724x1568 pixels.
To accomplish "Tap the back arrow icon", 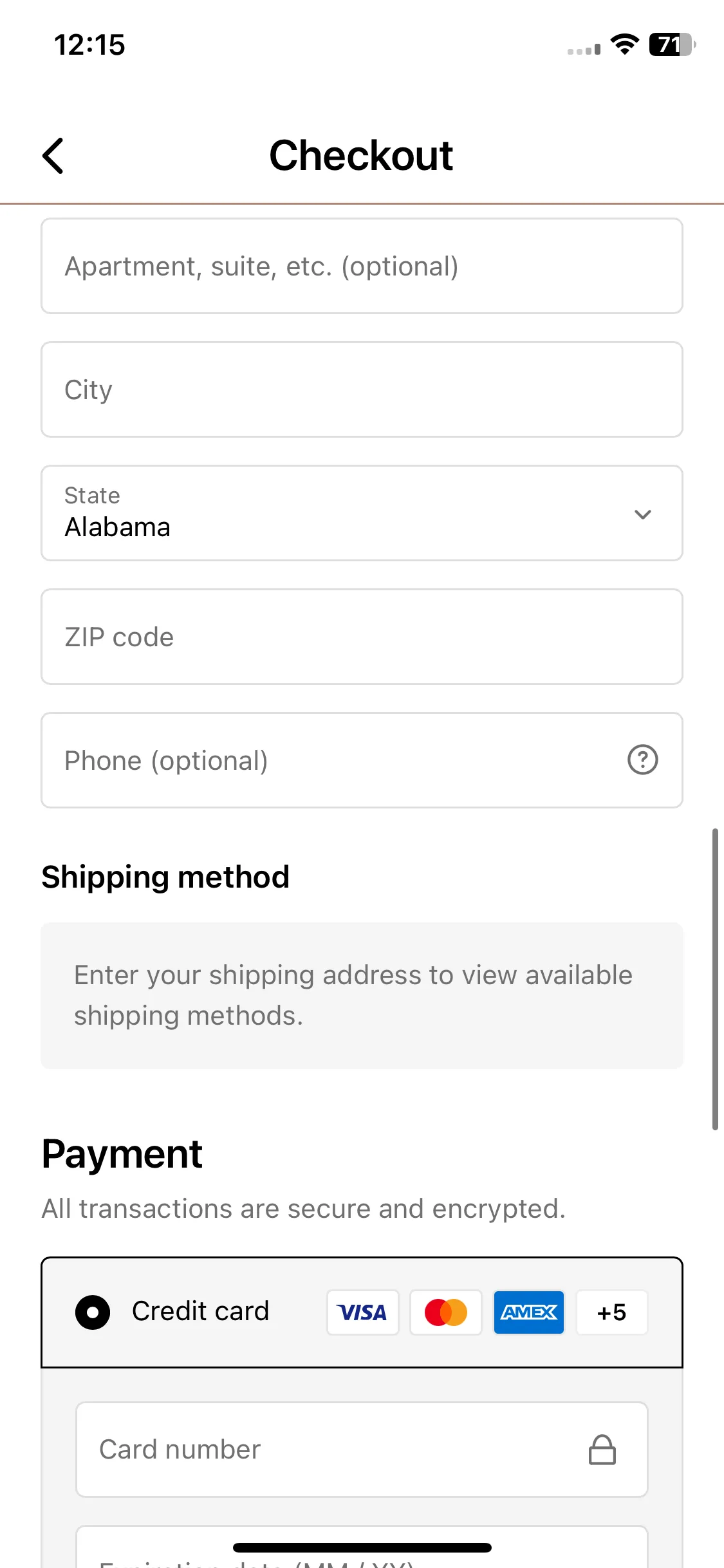I will [x=53, y=156].
